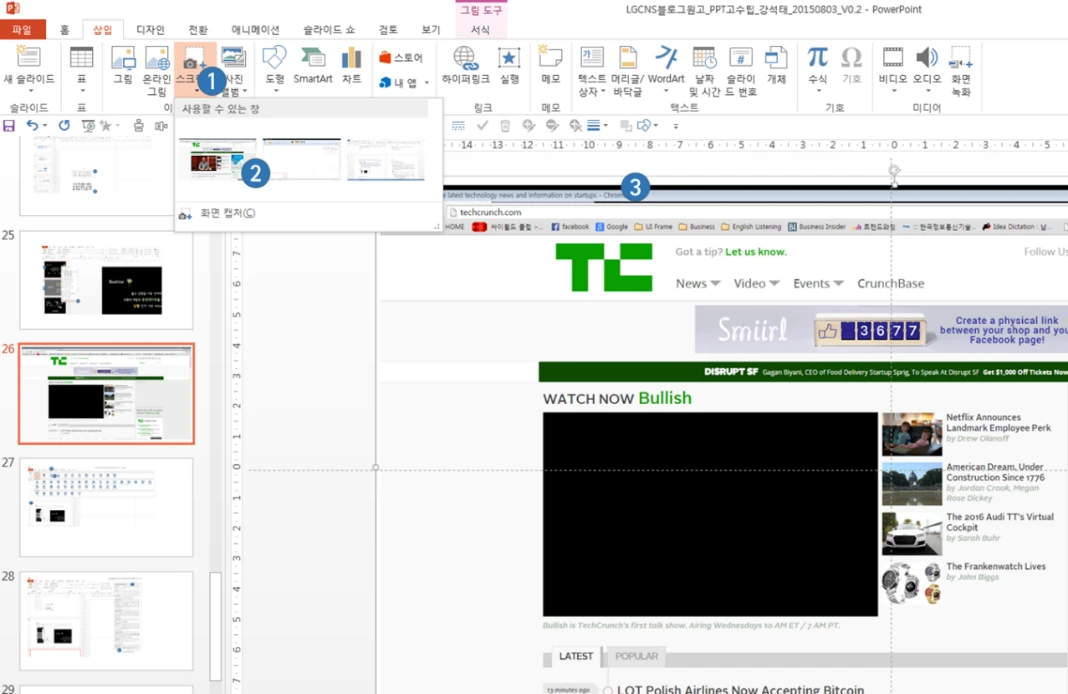Viewport: 1068px width, 694px height.
Task: Click the News menu in captured page
Action: [x=697, y=283]
